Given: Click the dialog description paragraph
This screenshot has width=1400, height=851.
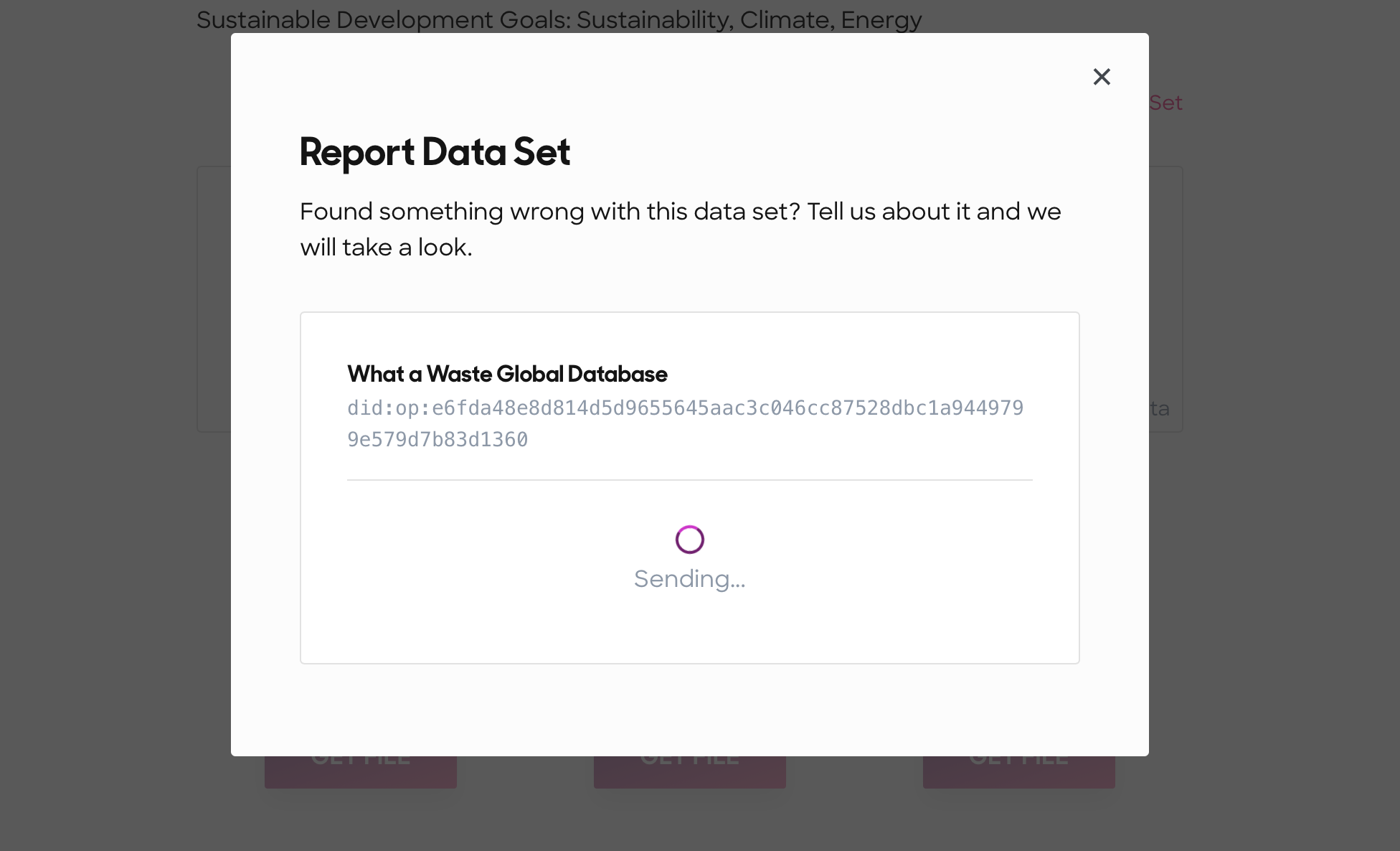Looking at the screenshot, I should 679,228.
